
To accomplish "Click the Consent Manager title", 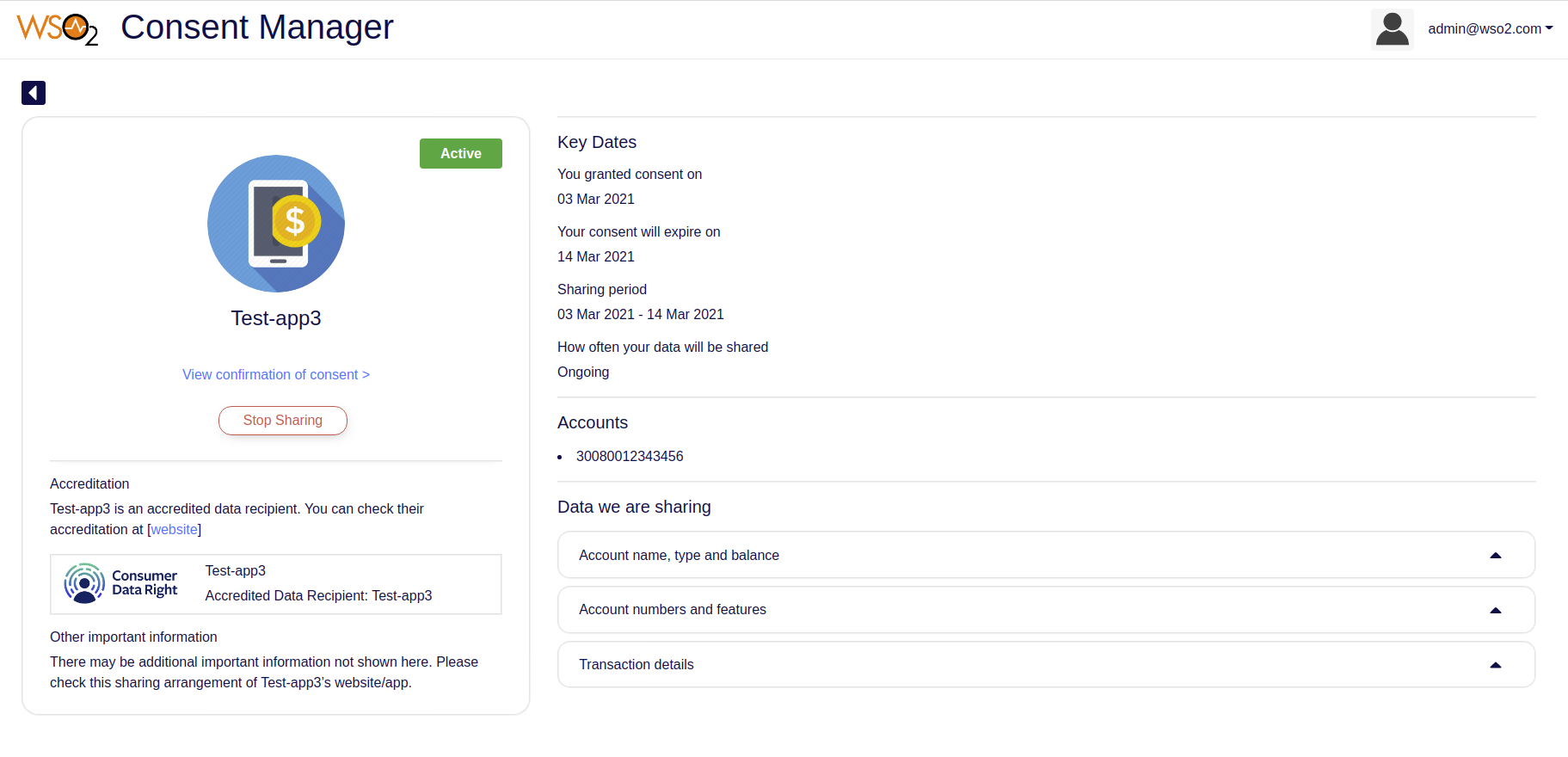I will coord(257,28).
